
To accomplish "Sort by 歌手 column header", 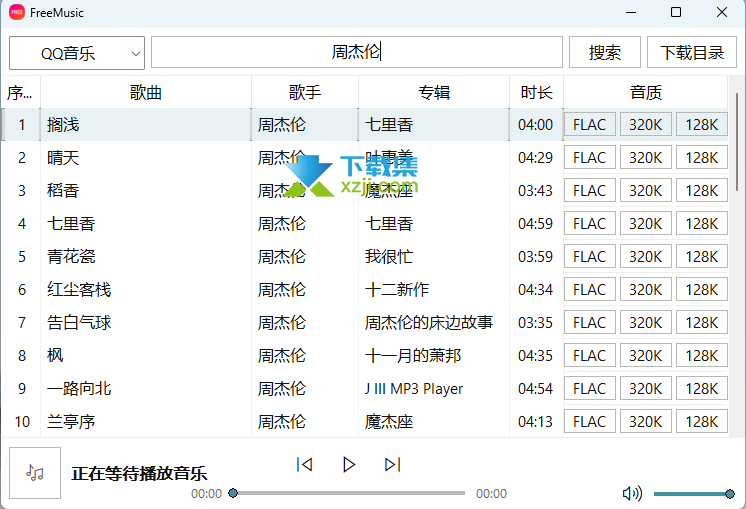I will coord(305,92).
